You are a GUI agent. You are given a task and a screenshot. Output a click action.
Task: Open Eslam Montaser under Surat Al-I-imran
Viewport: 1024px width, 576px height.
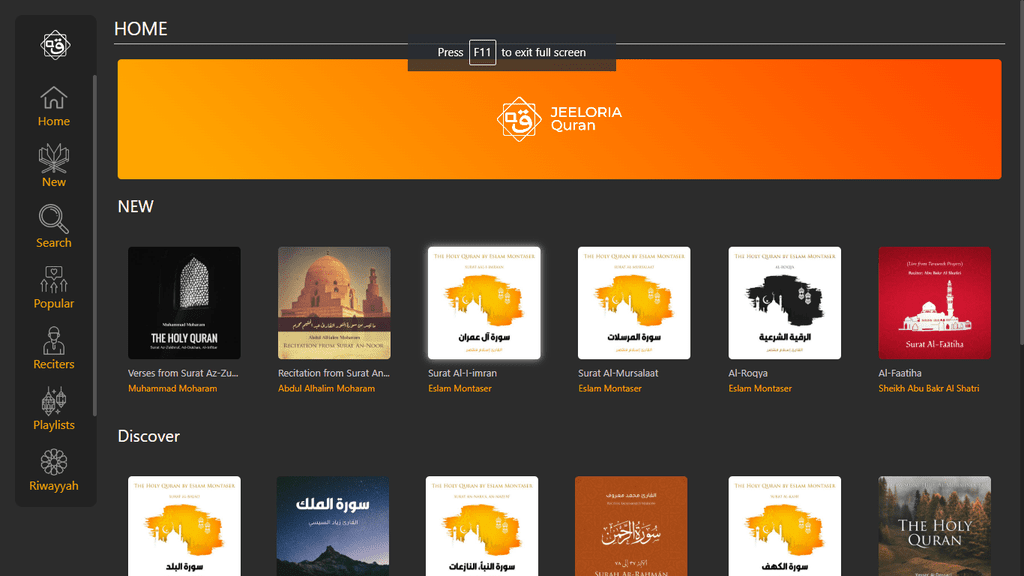tap(460, 389)
